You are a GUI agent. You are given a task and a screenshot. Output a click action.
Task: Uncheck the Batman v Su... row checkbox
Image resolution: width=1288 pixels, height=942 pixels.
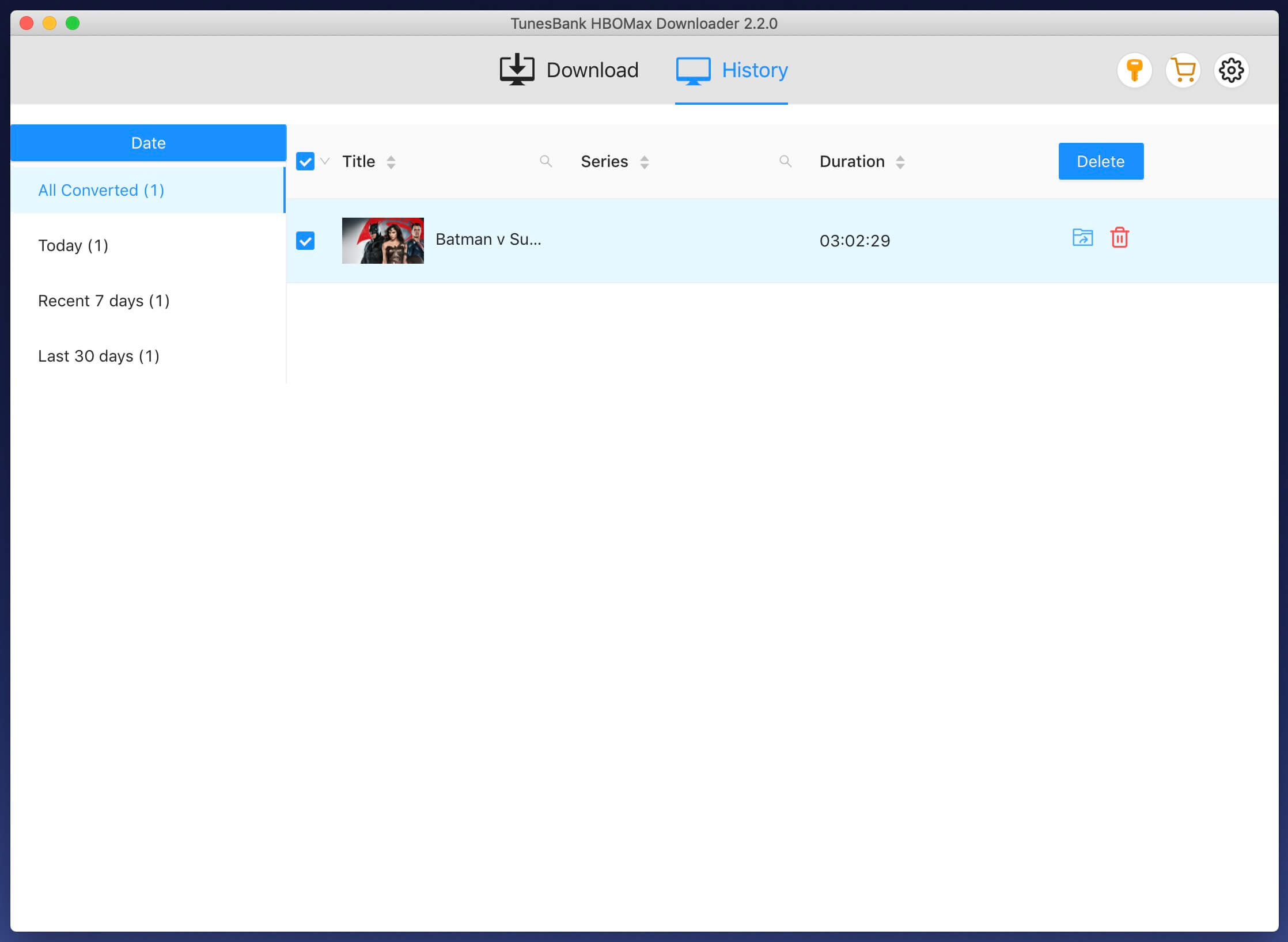pos(305,241)
